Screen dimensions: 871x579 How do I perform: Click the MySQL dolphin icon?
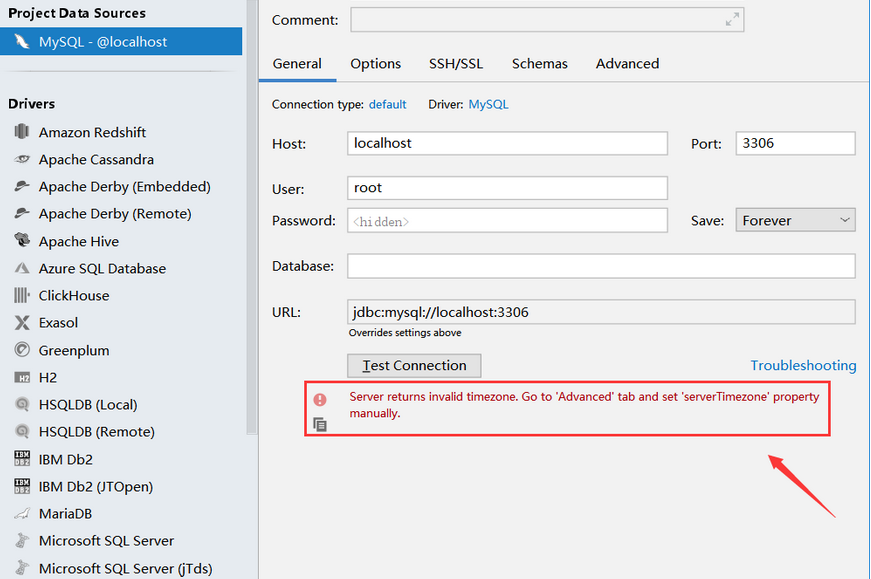[x=22, y=42]
